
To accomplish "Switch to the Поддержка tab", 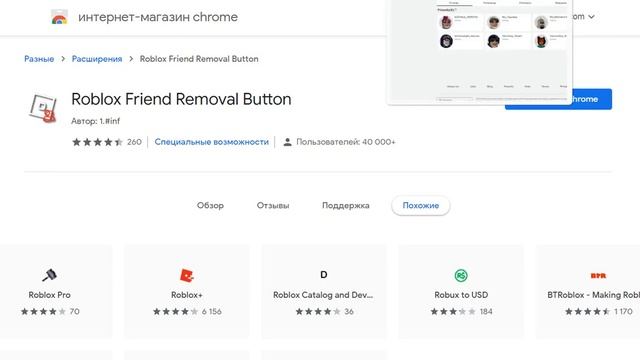I will pyautogui.click(x=345, y=205).
